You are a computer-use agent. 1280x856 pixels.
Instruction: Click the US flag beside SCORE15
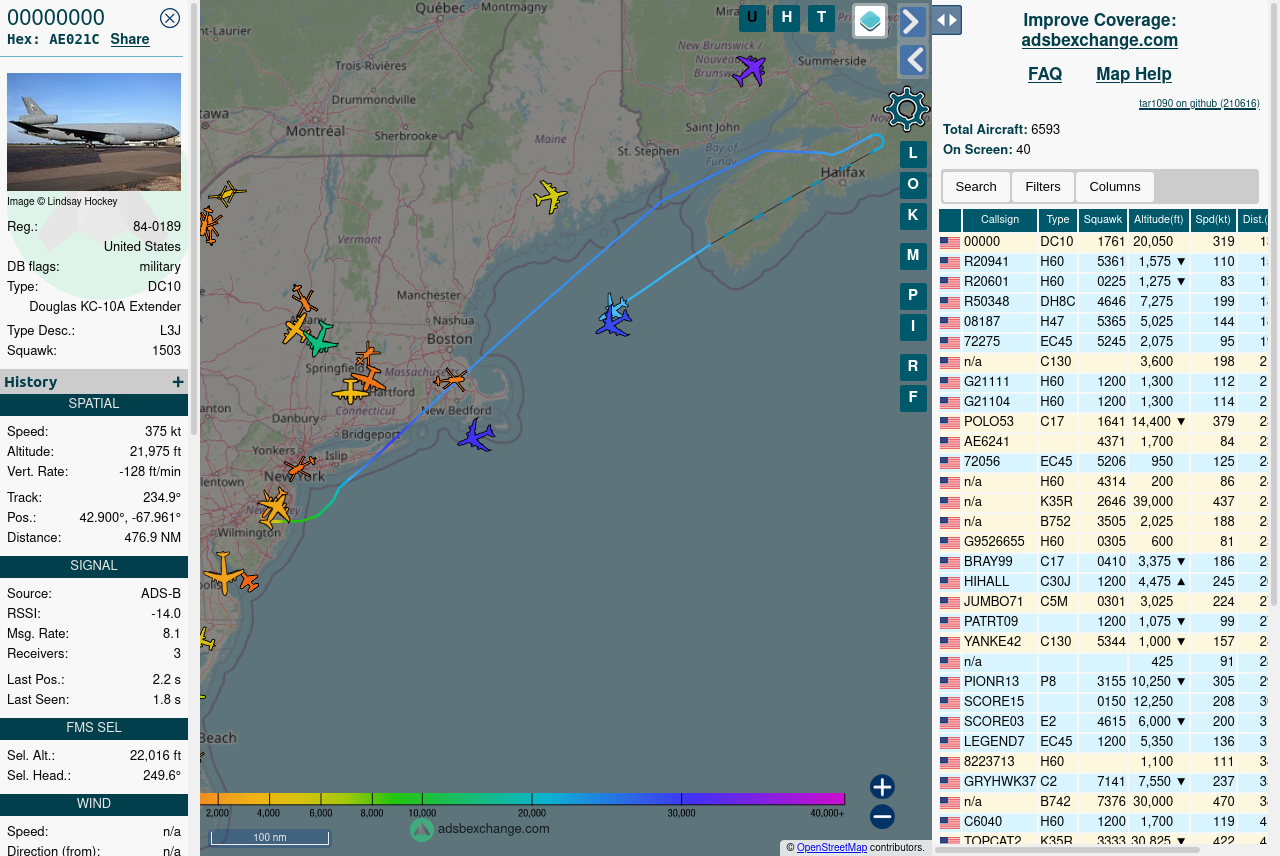tap(950, 702)
